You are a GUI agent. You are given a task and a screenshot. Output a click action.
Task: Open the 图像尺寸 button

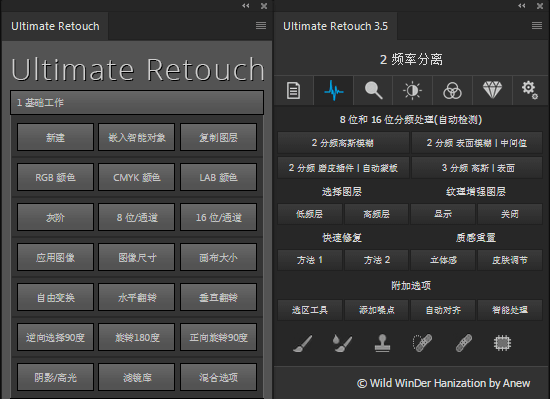point(136,257)
